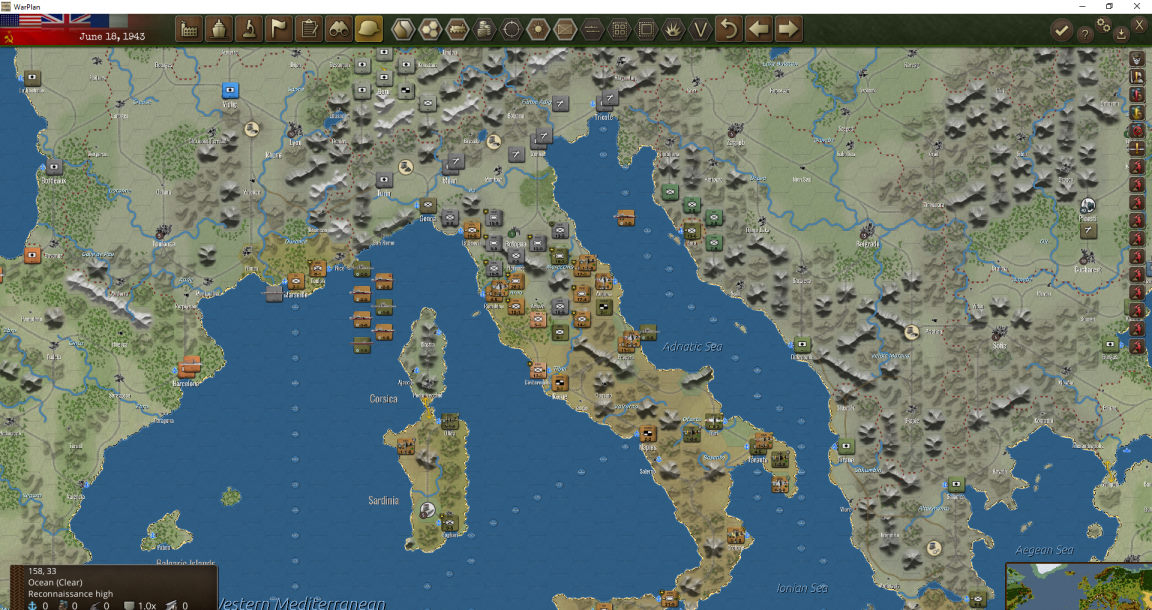Open the factory production screen

(189, 29)
